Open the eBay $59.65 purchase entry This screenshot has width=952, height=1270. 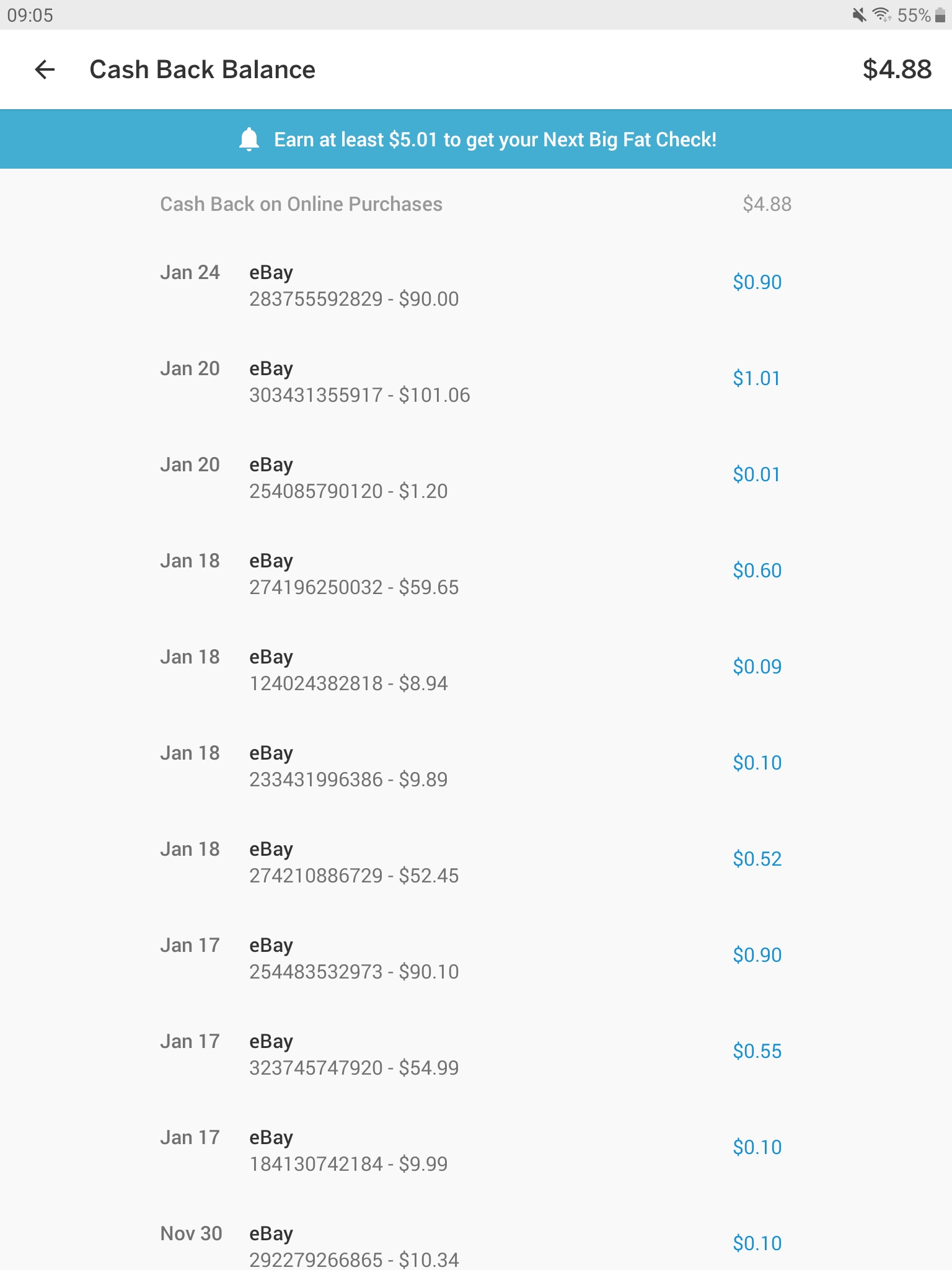pyautogui.click(x=353, y=574)
